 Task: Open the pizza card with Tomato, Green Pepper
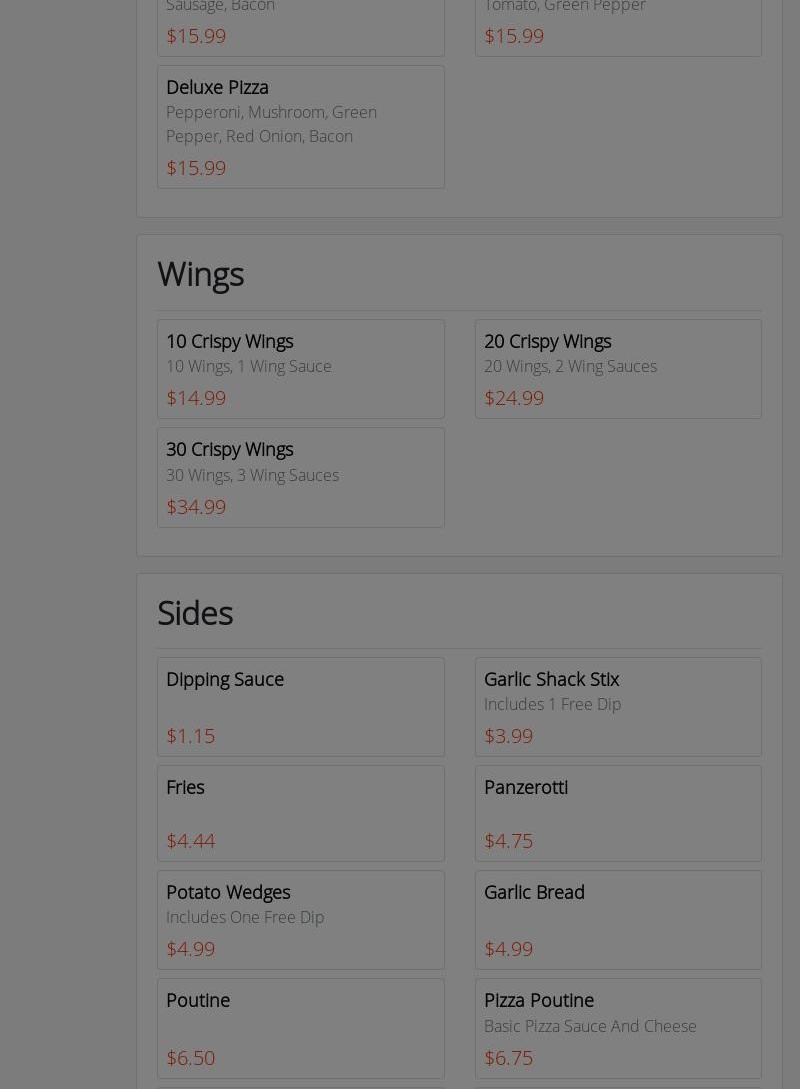(617, 25)
